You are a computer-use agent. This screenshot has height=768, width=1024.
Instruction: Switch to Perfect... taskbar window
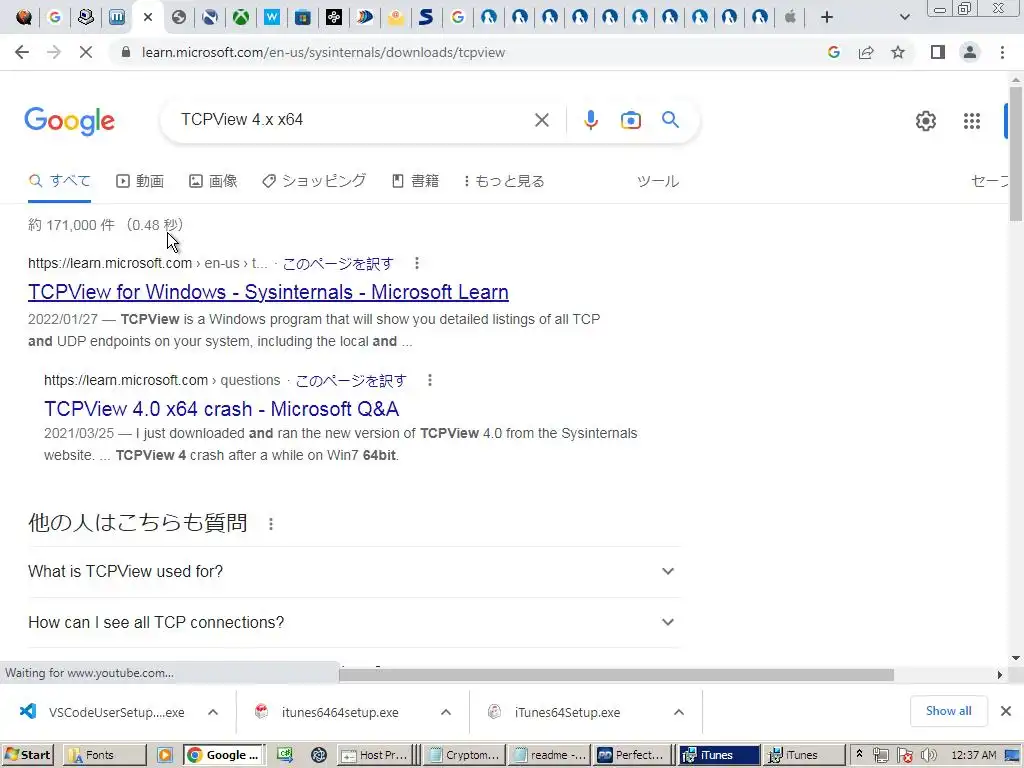pos(634,755)
